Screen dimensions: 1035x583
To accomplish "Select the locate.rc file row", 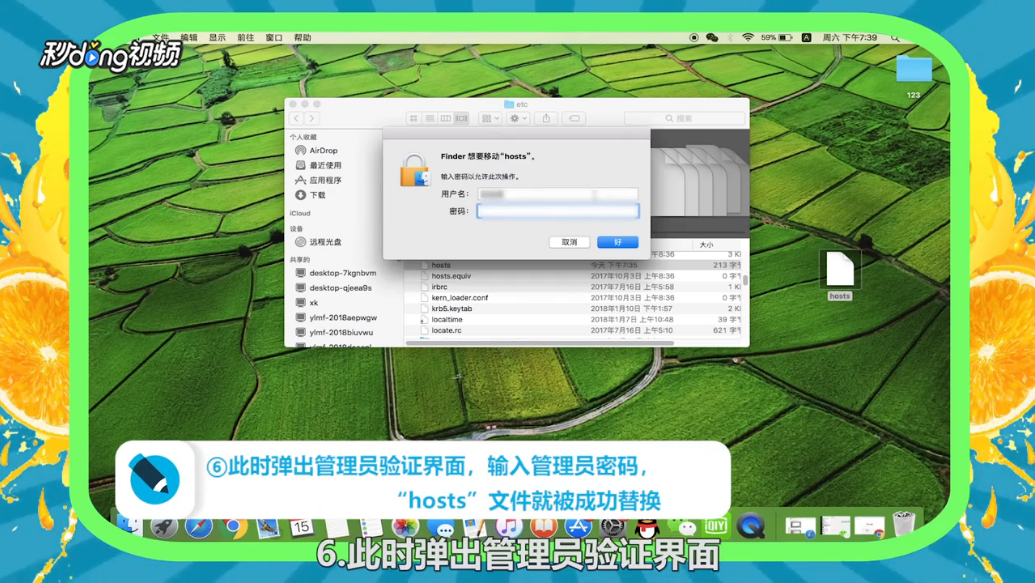I will pos(576,330).
